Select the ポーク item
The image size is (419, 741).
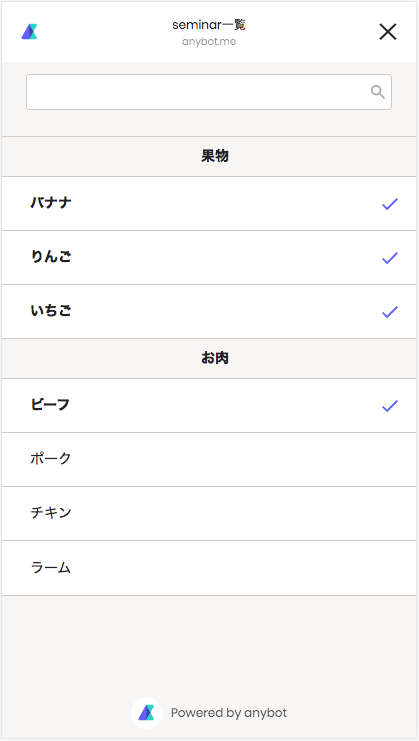(209, 459)
